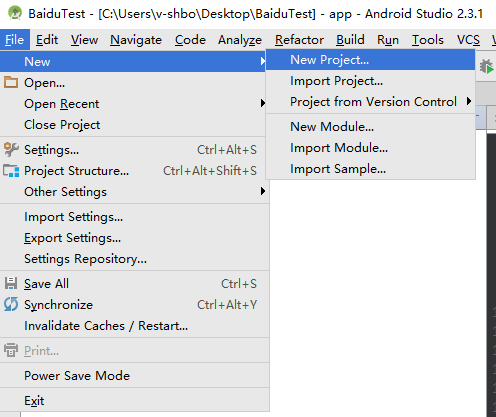Click the wrench icon beside Settings...
Viewport: 496px width, 417px height.
coord(11,149)
